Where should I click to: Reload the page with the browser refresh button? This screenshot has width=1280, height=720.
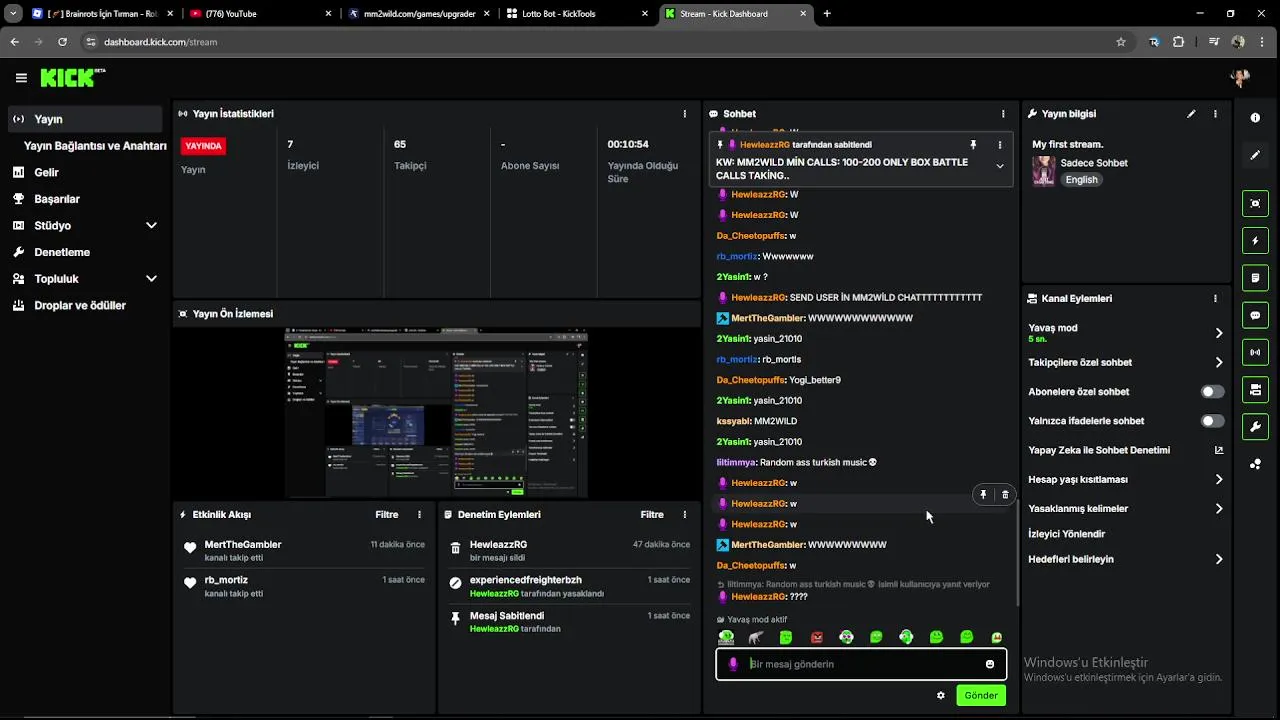pos(62,42)
